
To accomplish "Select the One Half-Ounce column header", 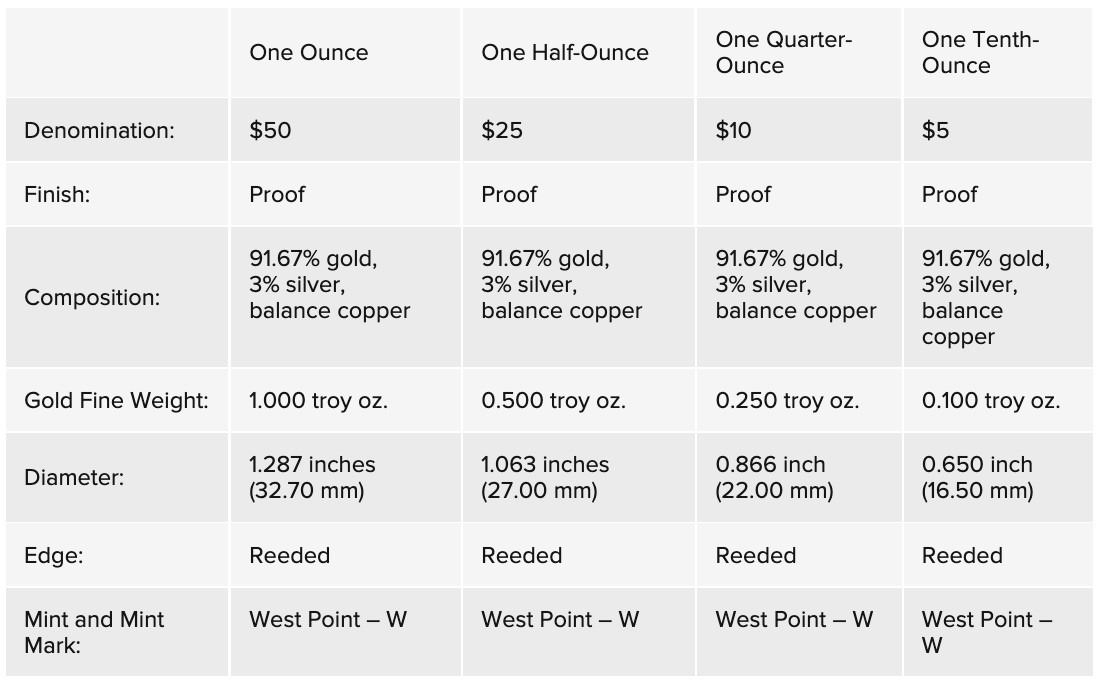I will point(565,53).
